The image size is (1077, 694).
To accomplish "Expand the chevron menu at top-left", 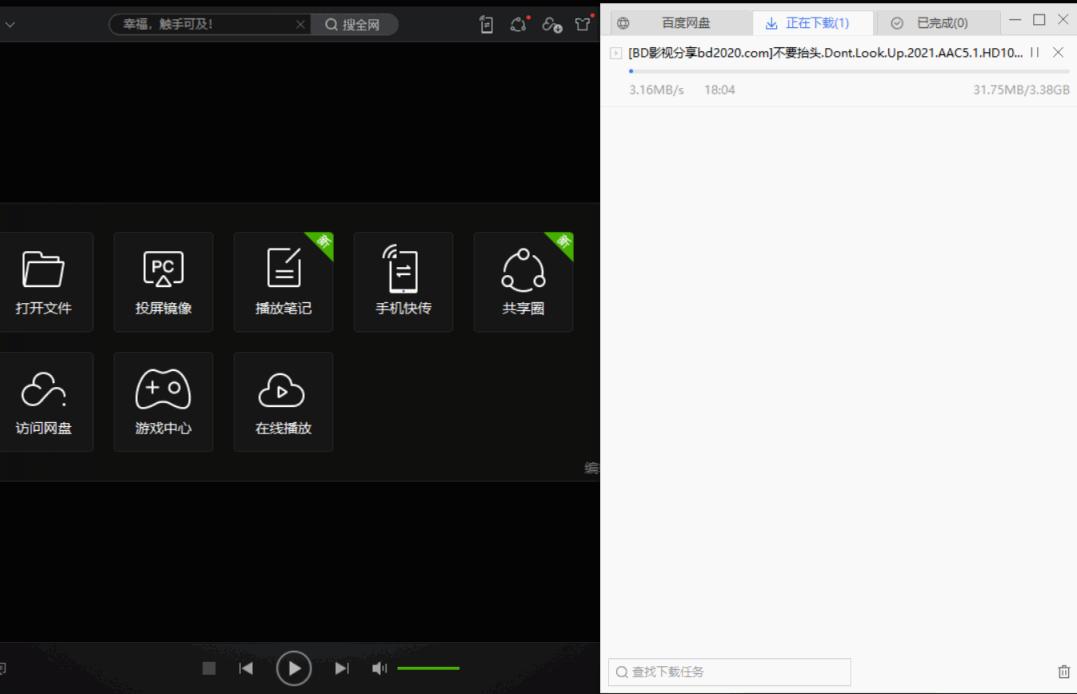I will coord(11,24).
